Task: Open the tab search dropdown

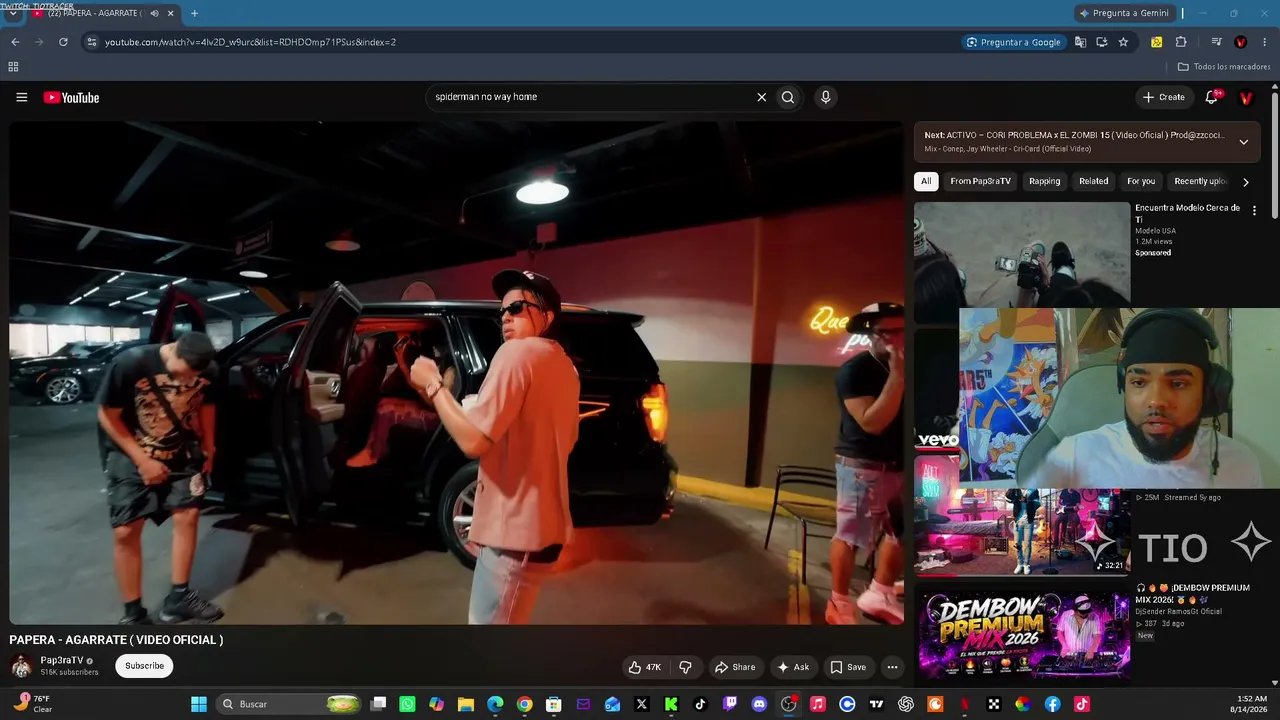Action: pos(13,13)
